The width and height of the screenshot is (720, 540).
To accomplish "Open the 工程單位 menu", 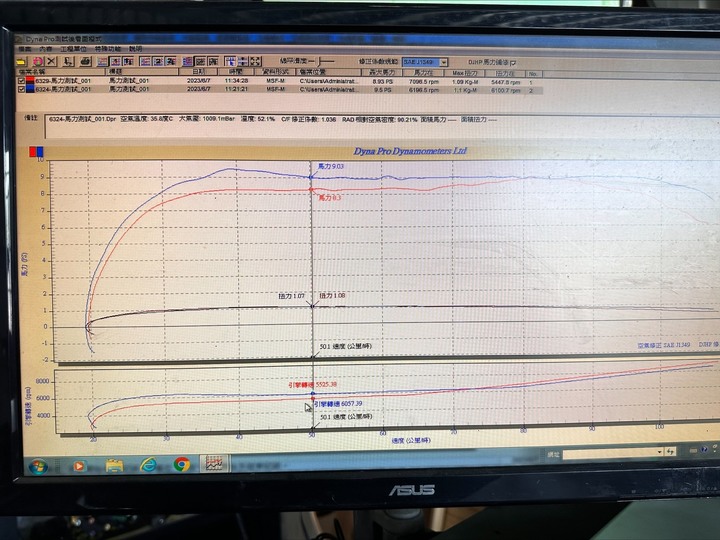I will [x=73, y=49].
